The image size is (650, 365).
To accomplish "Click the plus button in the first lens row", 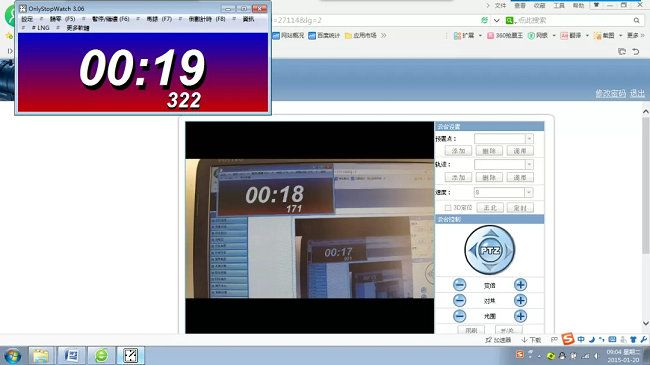I will [x=521, y=285].
